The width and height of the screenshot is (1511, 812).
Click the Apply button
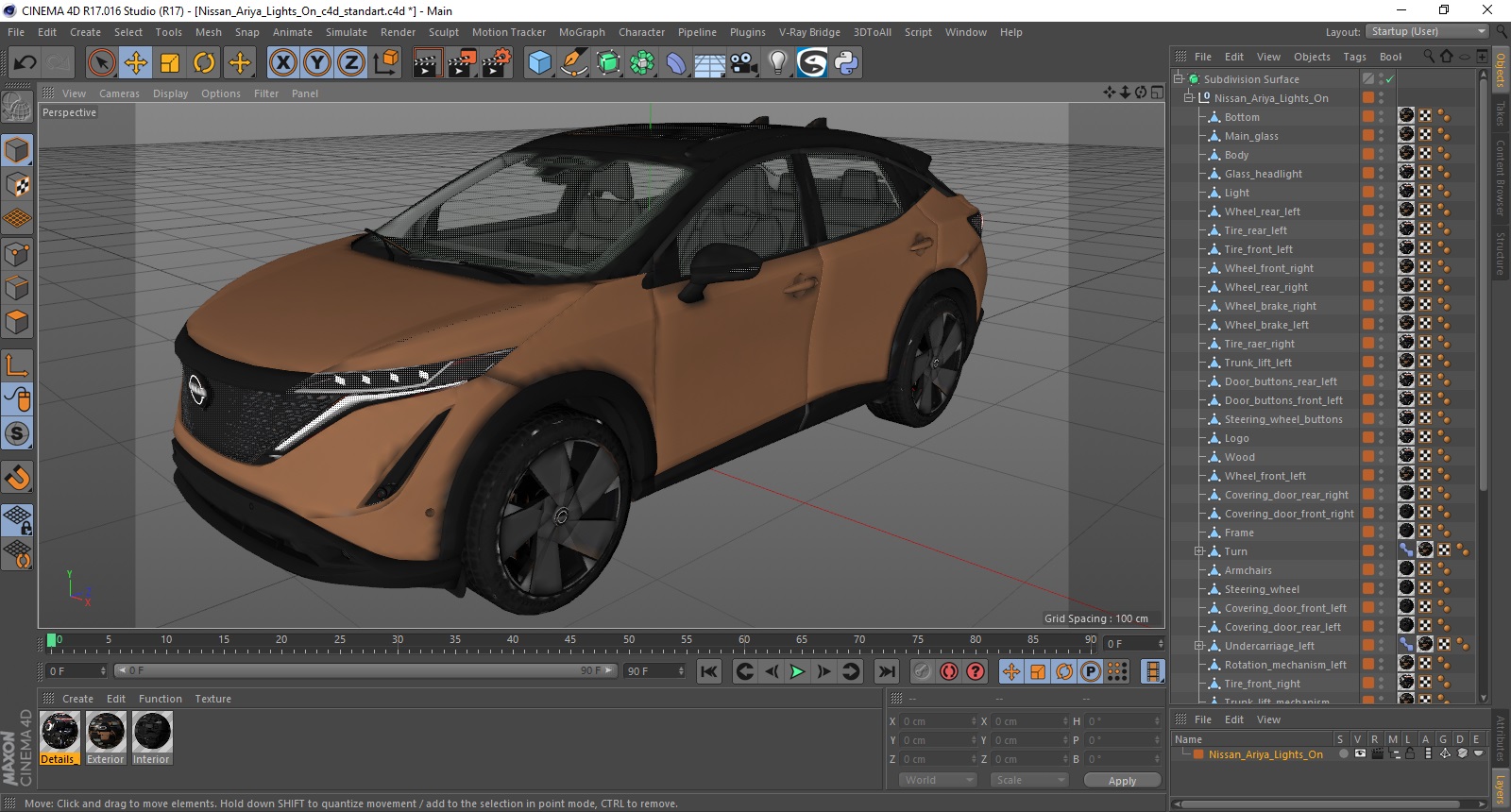click(x=1122, y=780)
